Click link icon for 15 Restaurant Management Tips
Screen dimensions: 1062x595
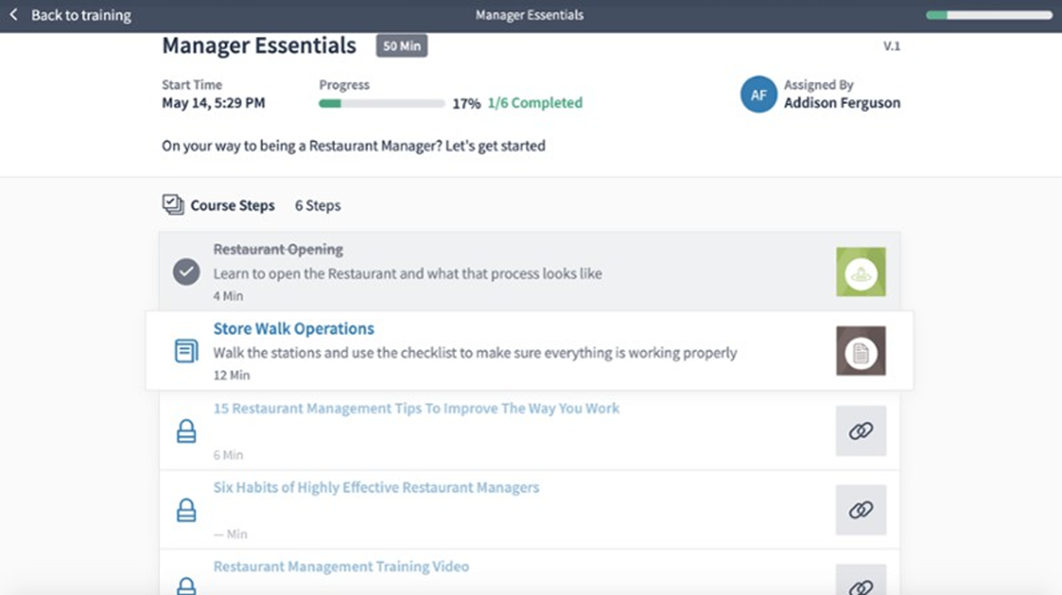tap(860, 431)
